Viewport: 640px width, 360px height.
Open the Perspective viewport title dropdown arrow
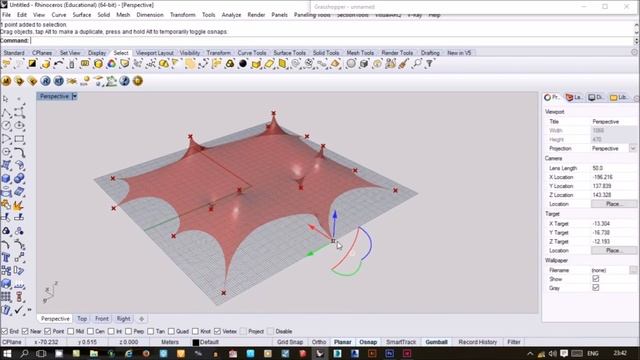tap(74, 96)
